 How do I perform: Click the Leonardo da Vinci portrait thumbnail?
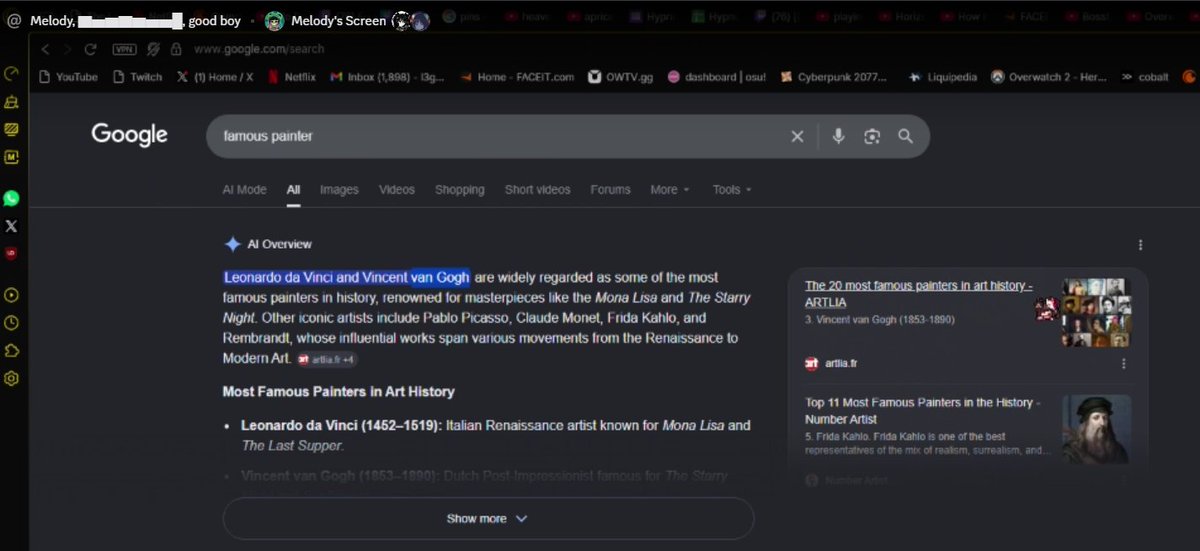coord(1096,429)
